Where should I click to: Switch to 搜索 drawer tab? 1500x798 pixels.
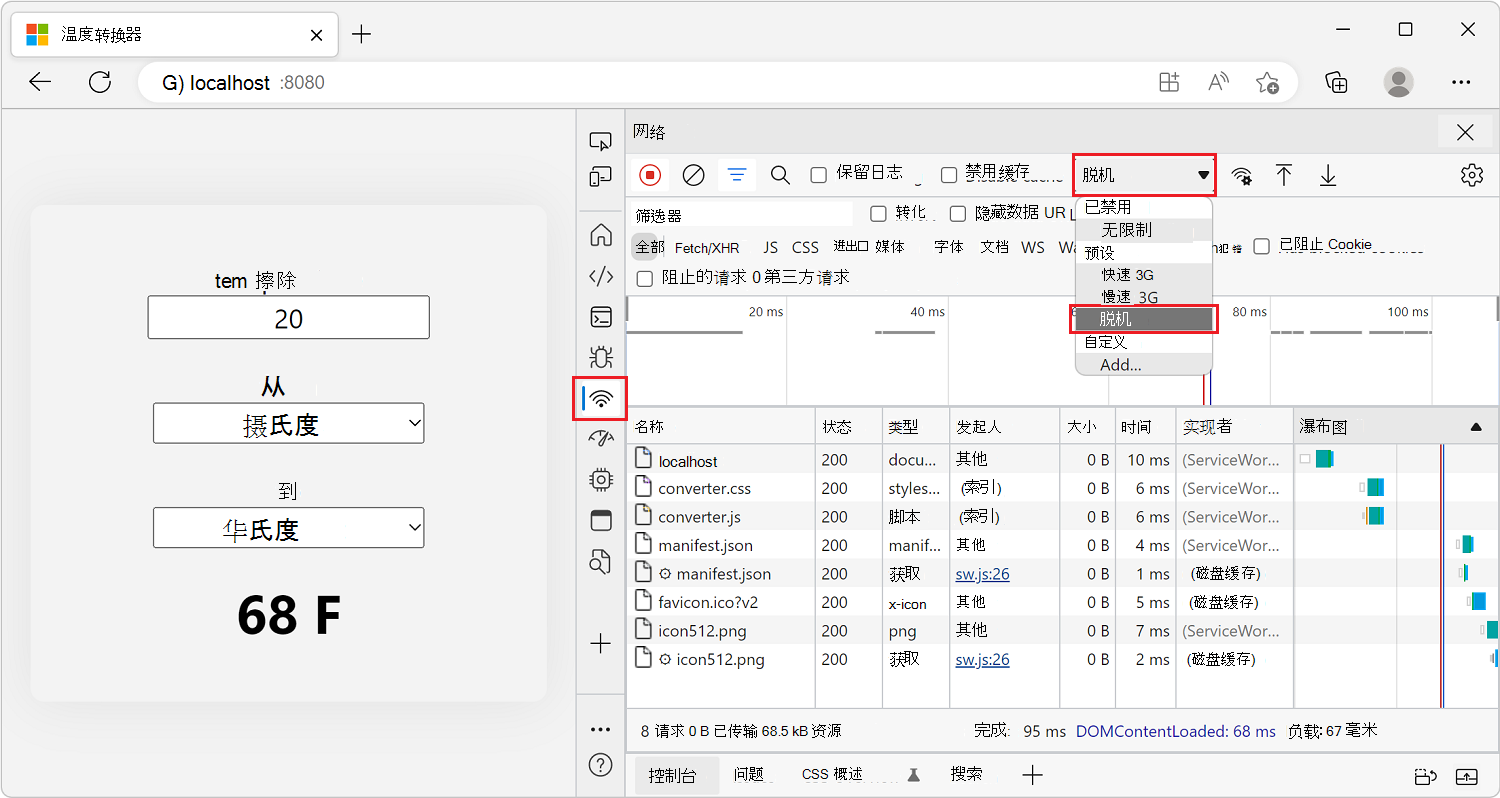tap(966, 775)
